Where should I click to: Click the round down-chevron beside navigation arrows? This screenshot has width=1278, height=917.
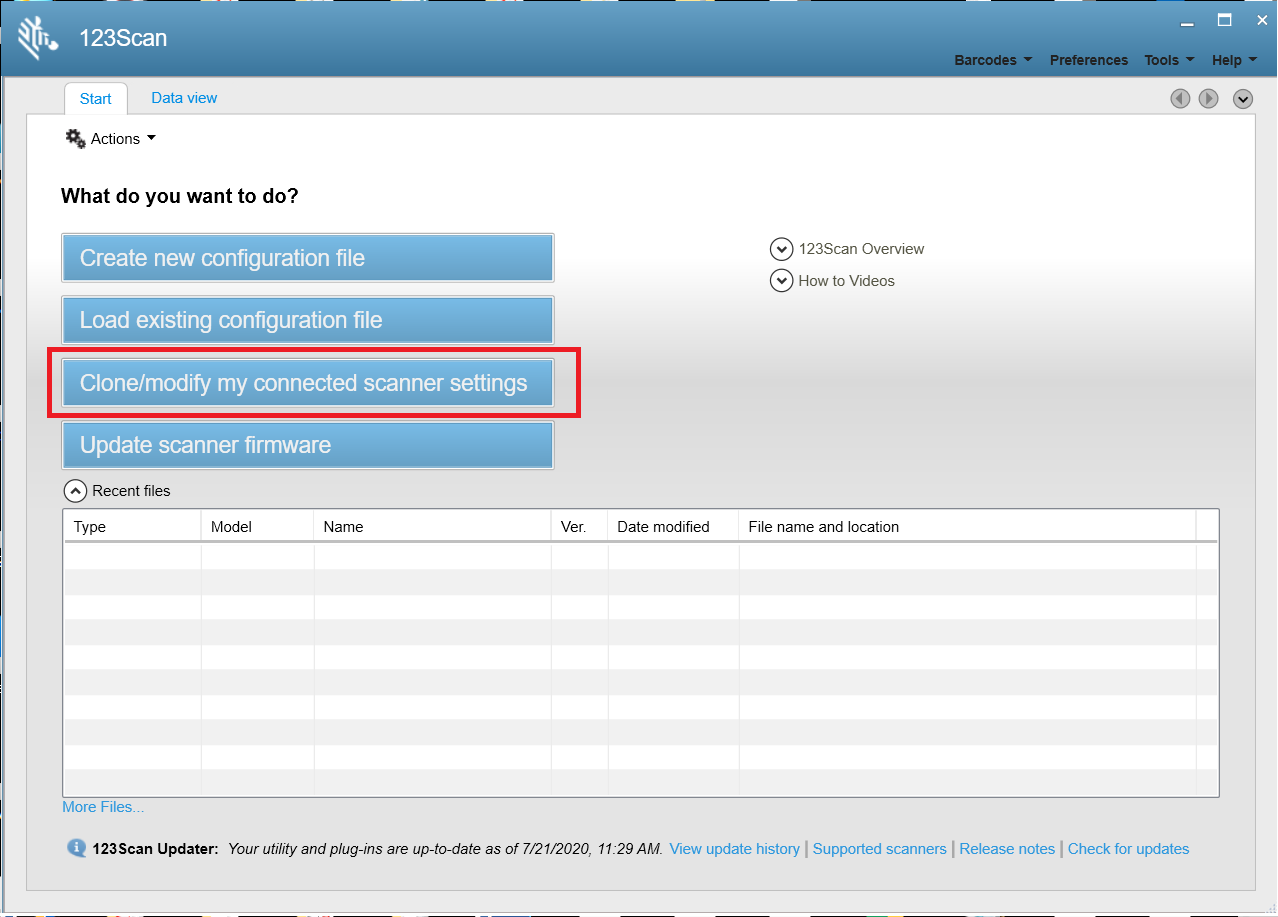(x=1243, y=98)
